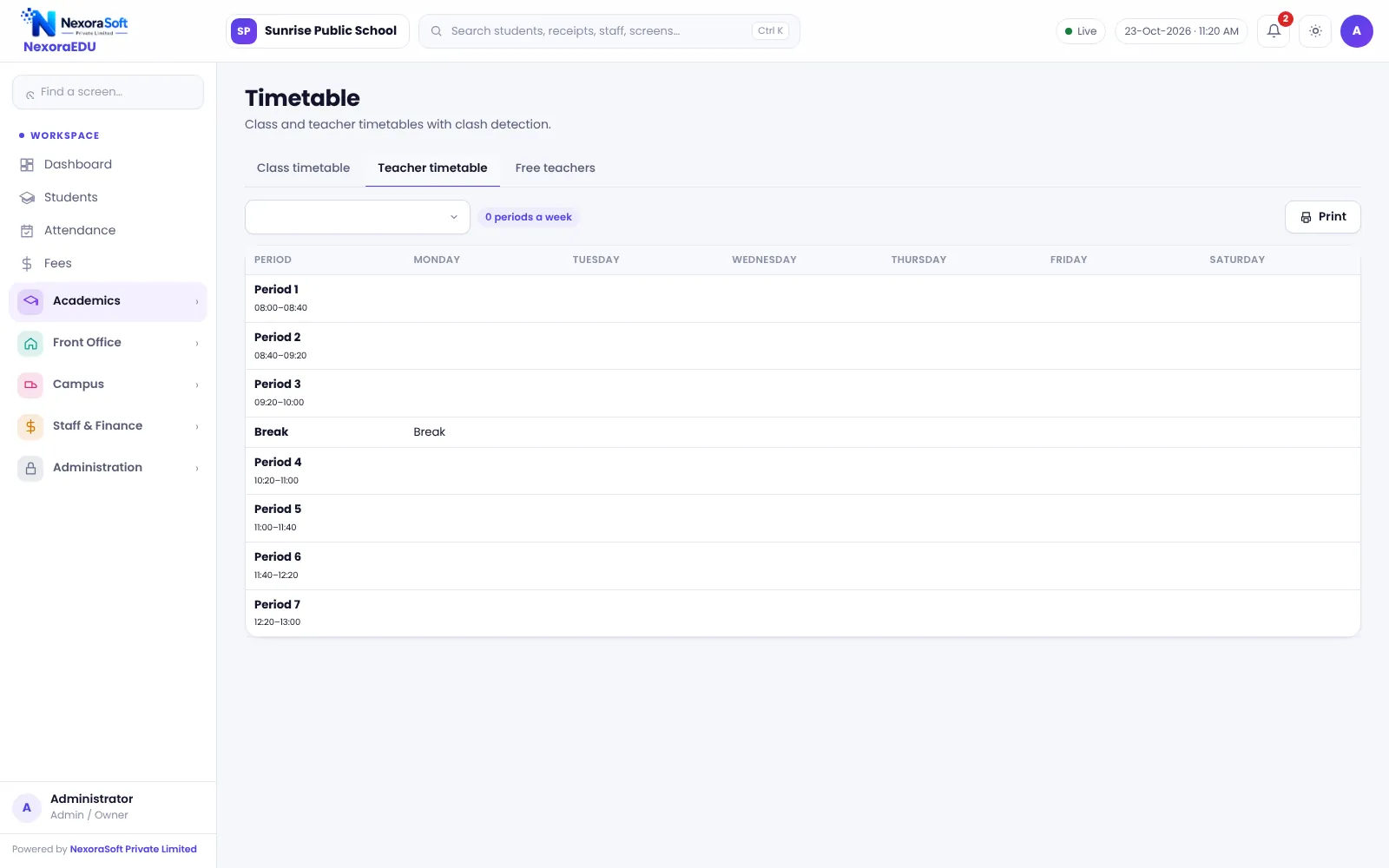Switch to the Class timetable tab
Viewport: 1389px width, 868px height.
click(303, 168)
